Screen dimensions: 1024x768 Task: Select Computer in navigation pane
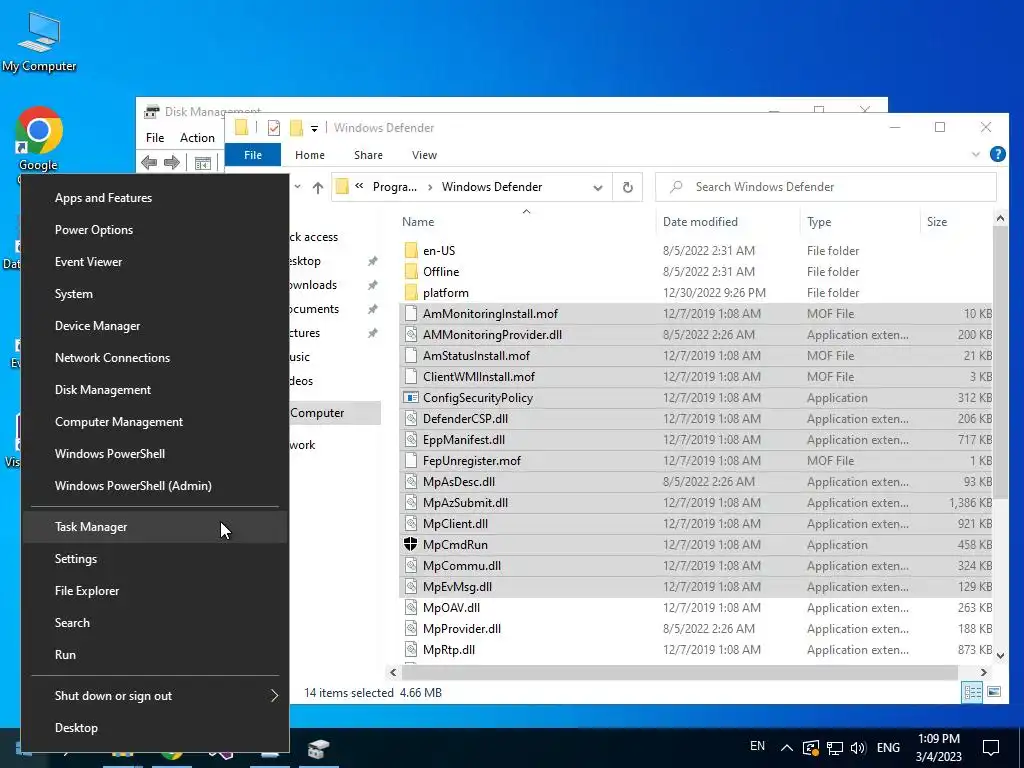pyautogui.click(x=335, y=413)
